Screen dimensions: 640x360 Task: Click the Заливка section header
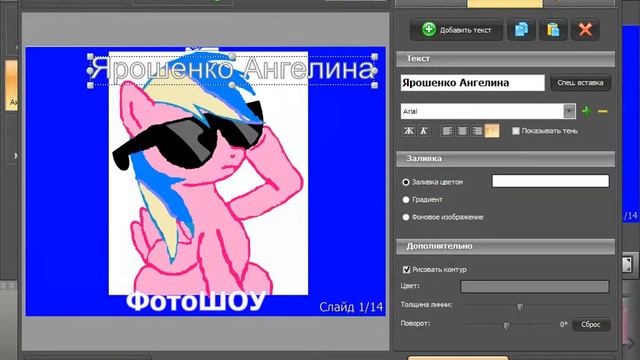[x=505, y=158]
